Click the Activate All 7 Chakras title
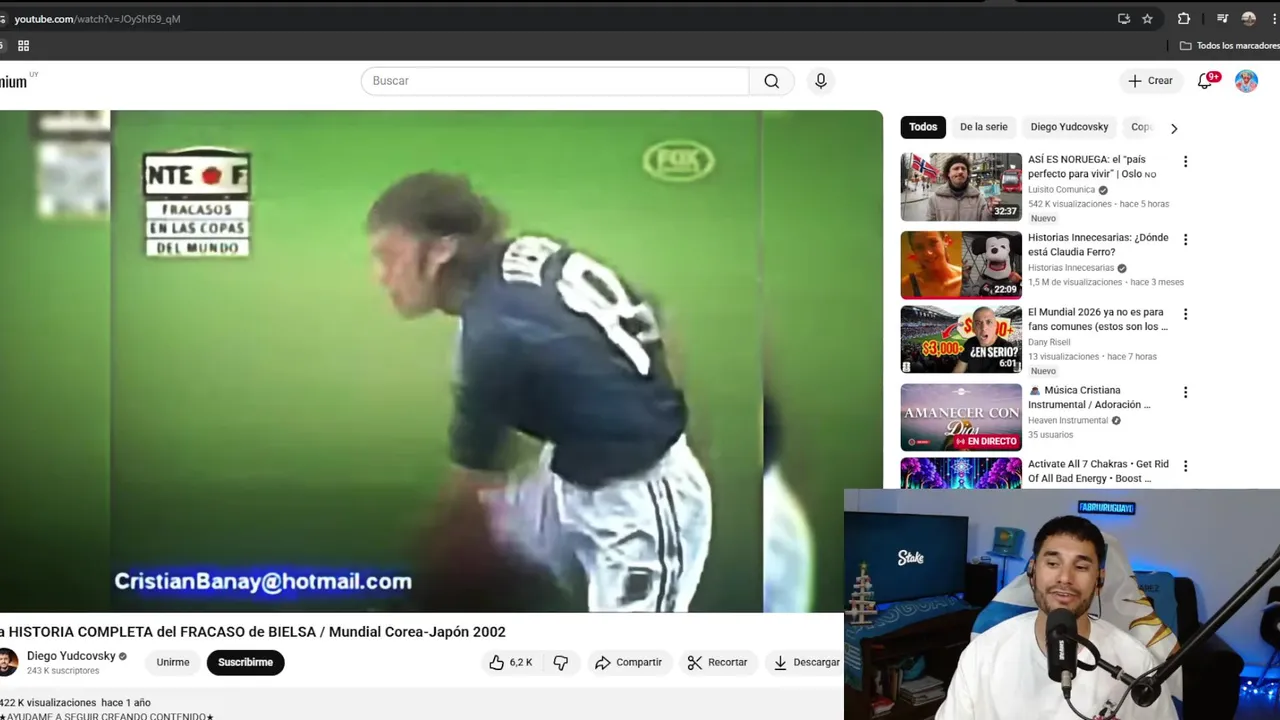The width and height of the screenshot is (1280, 720). click(1098, 471)
